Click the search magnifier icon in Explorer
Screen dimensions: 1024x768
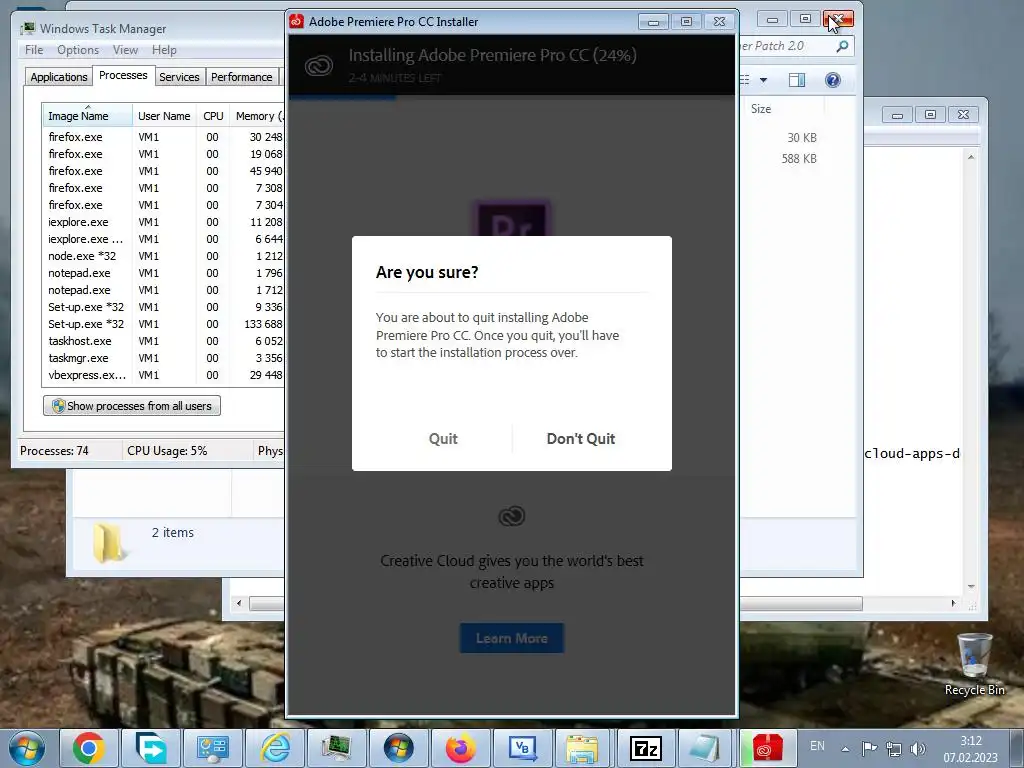tap(842, 46)
